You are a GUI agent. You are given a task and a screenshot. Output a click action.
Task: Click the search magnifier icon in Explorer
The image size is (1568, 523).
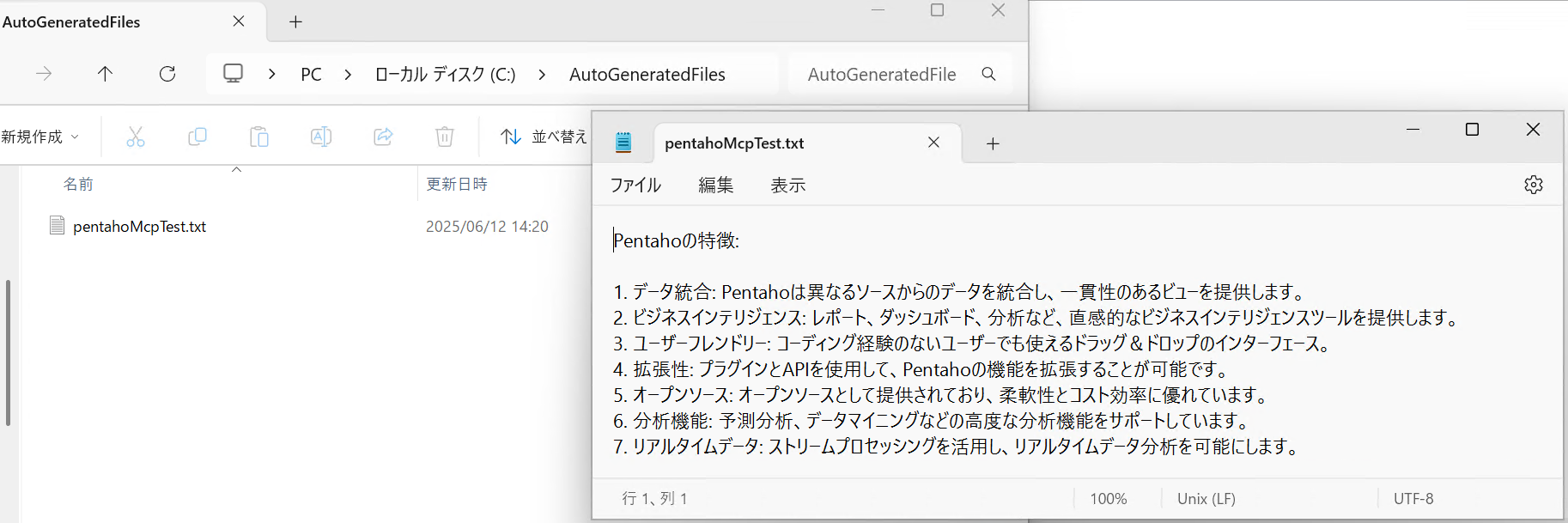coord(989,74)
